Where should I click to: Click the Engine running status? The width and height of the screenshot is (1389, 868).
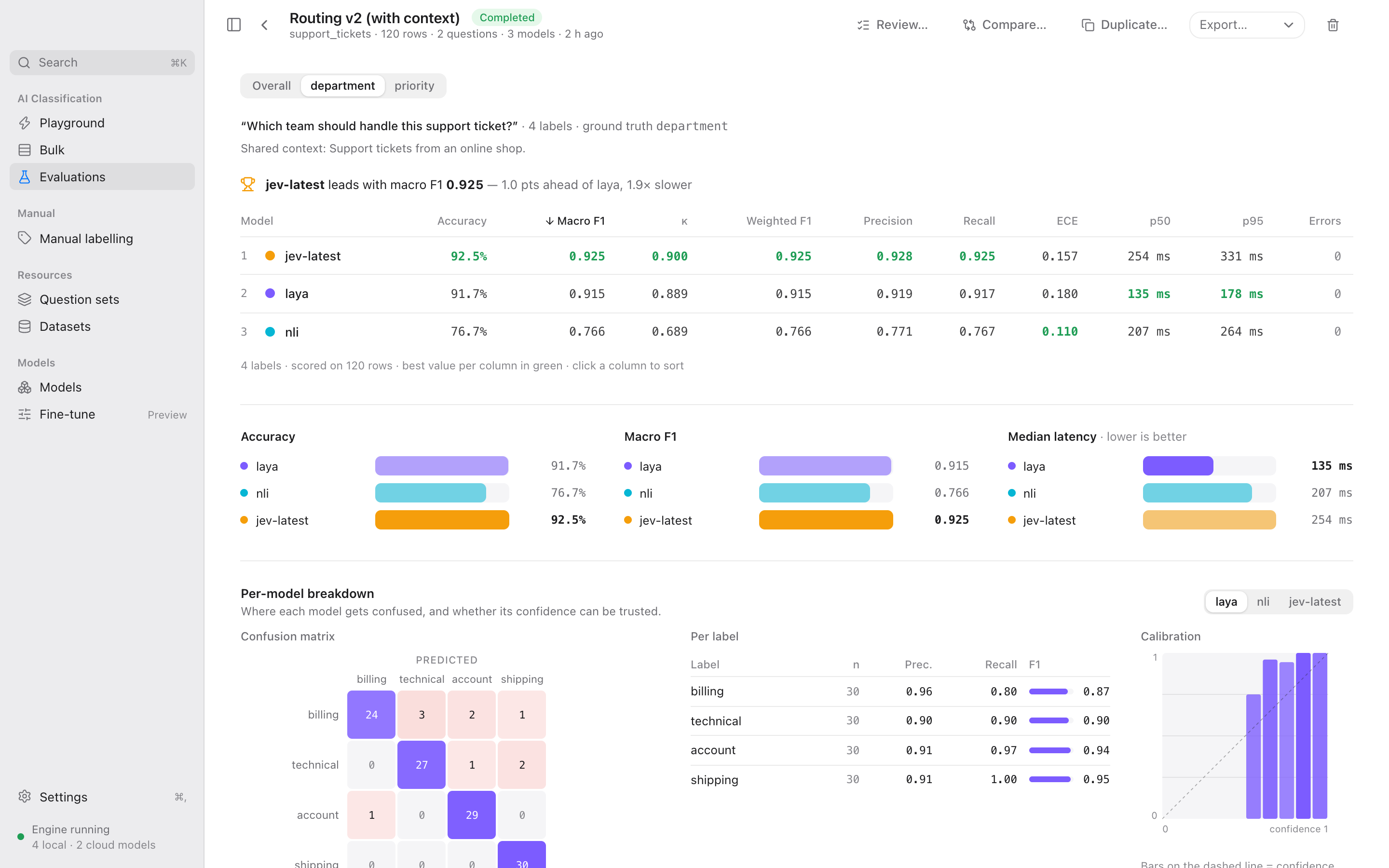click(86, 837)
